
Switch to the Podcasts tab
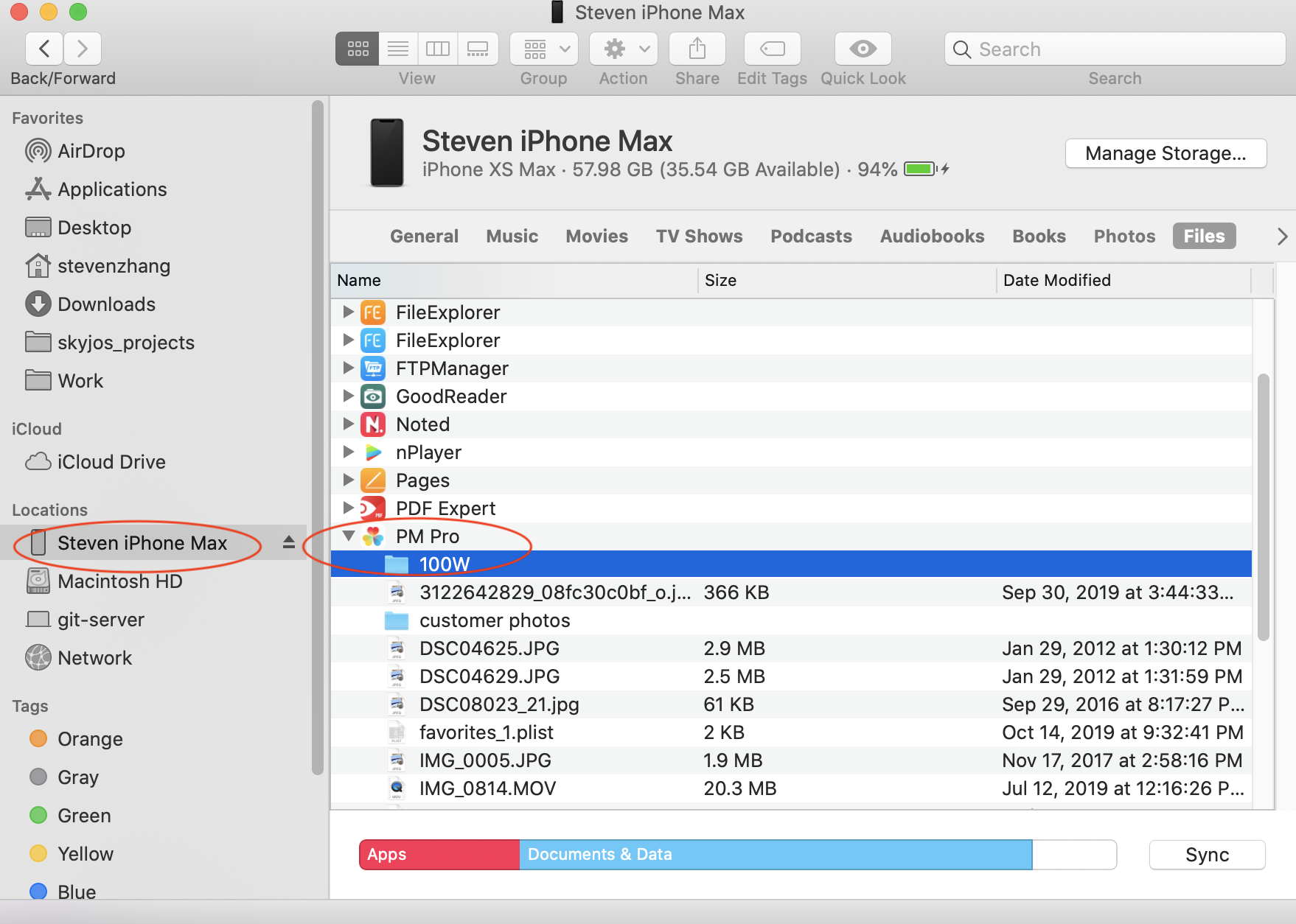[x=811, y=236]
